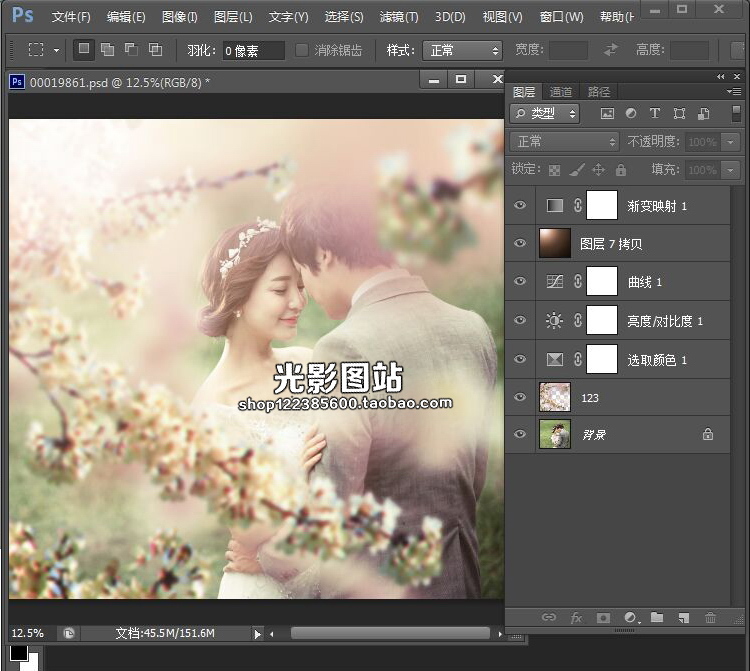
Task: Toggle visibility of the 曲线 1 layer
Action: pos(519,282)
